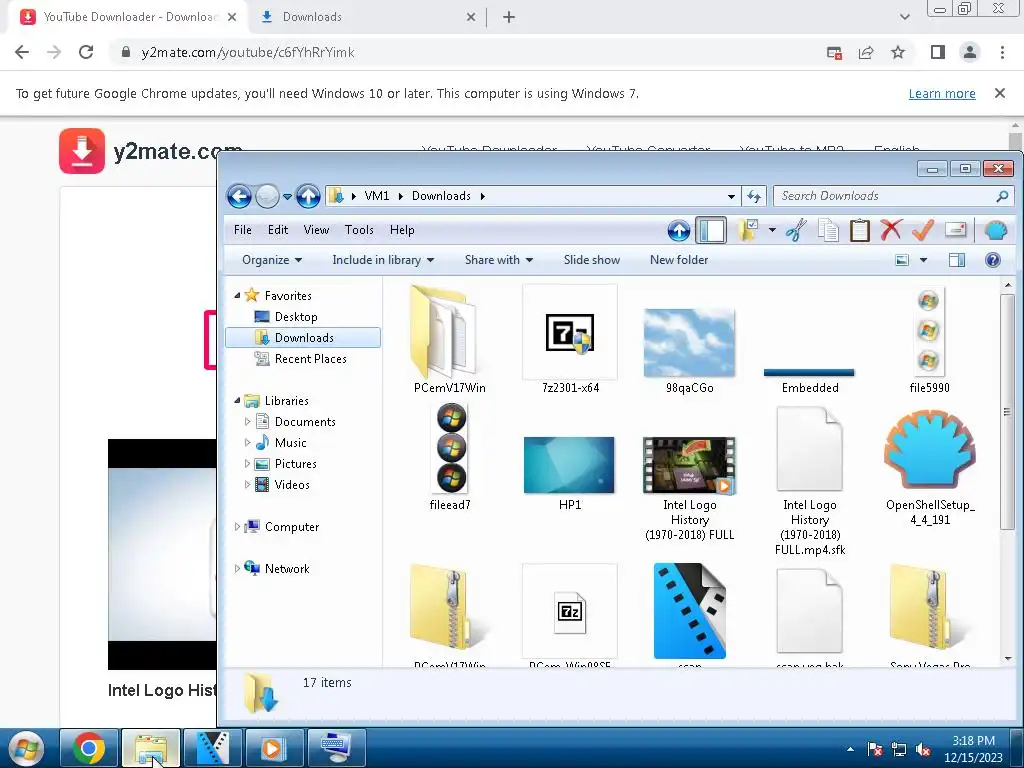
Task: Click the Chrome address bar URL
Action: click(248, 52)
